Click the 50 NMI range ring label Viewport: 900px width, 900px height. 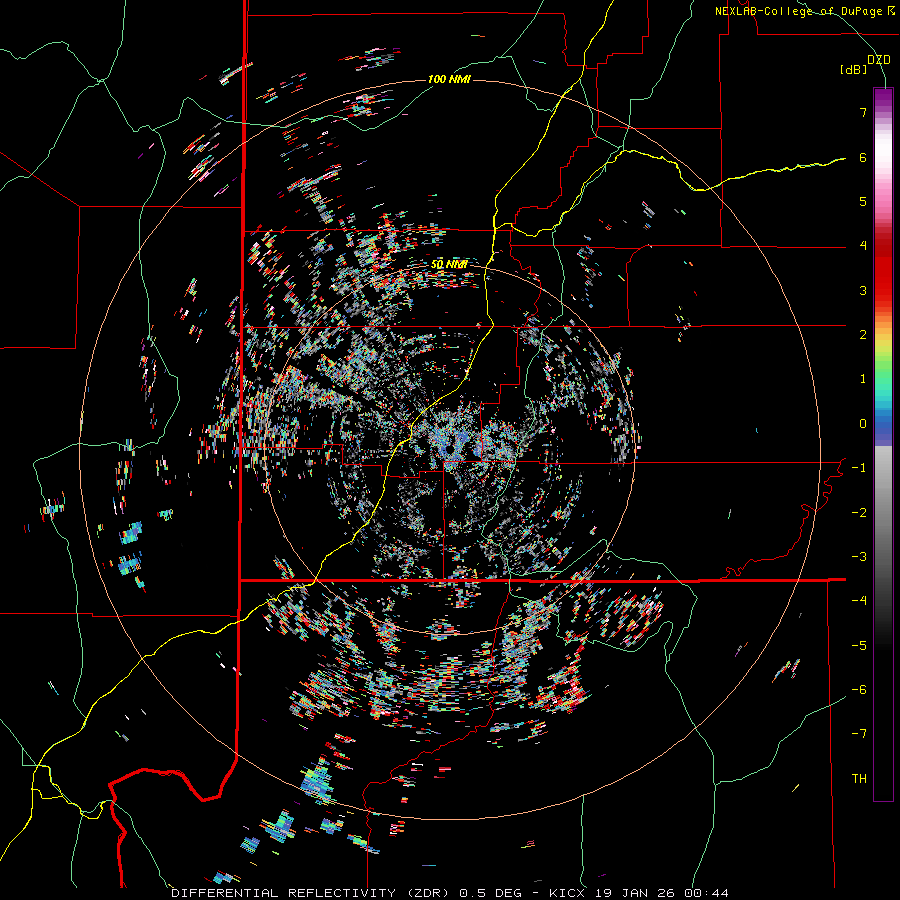[x=449, y=264]
